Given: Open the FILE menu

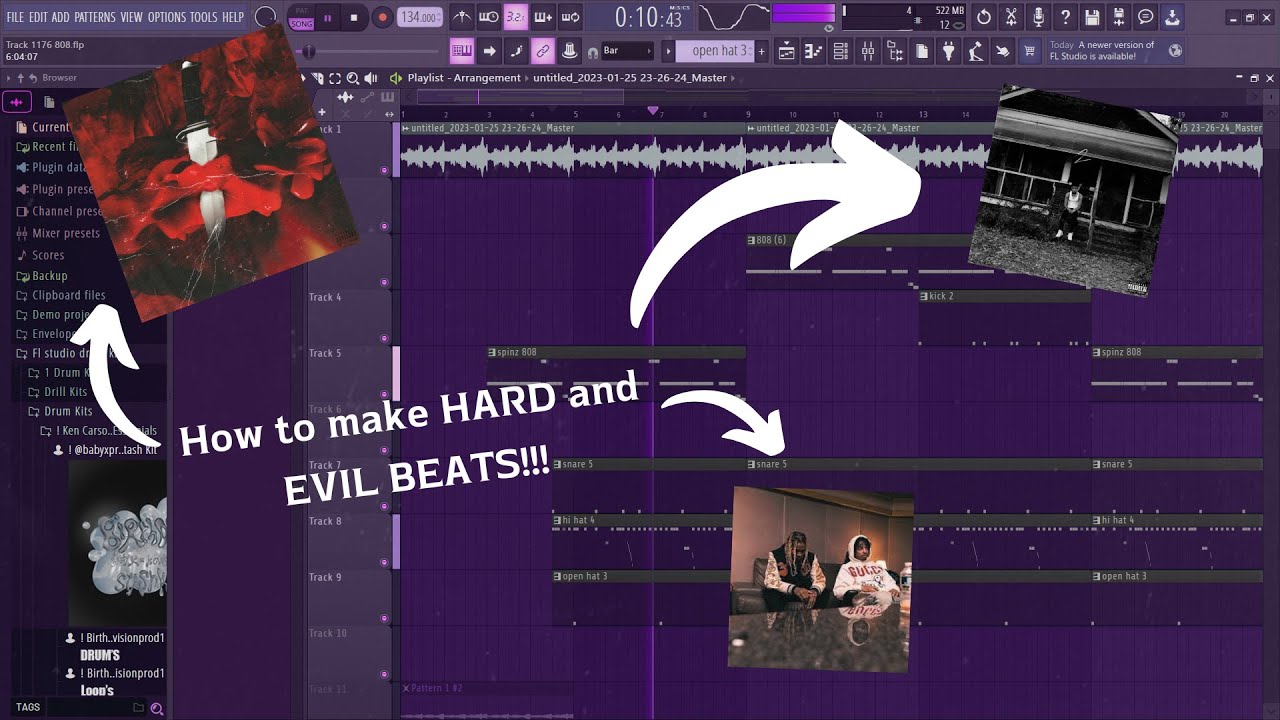Looking at the screenshot, I should (x=15, y=17).
